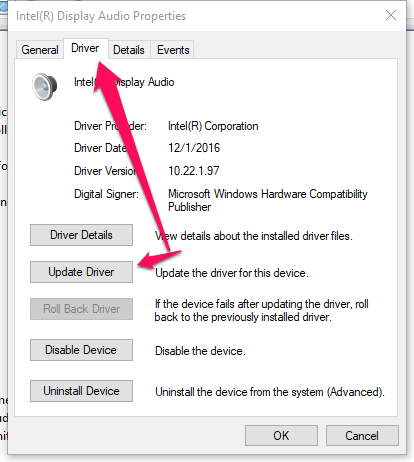Click the 'Update the driver for this device' description
The width and height of the screenshot is (414, 462).
pos(232,273)
